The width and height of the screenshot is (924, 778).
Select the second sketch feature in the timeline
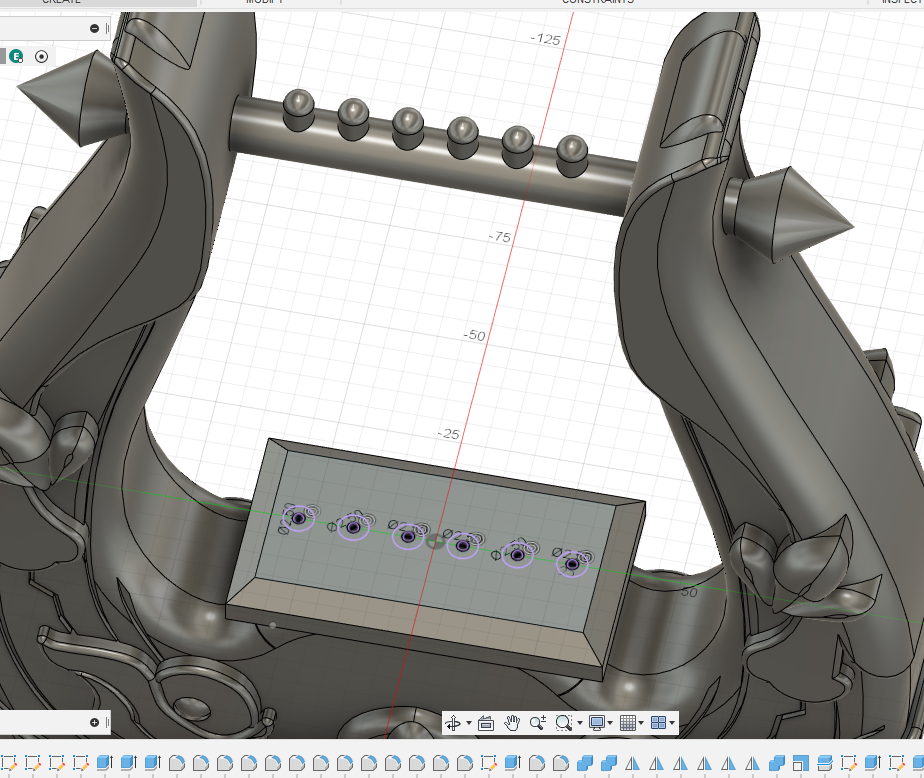click(32, 763)
